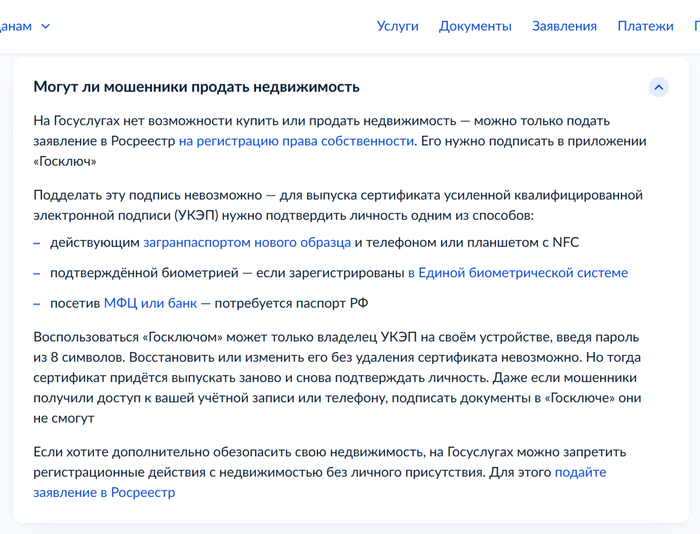Click the paragraph starting «Воспользоваться «Госключом»»

point(336,378)
